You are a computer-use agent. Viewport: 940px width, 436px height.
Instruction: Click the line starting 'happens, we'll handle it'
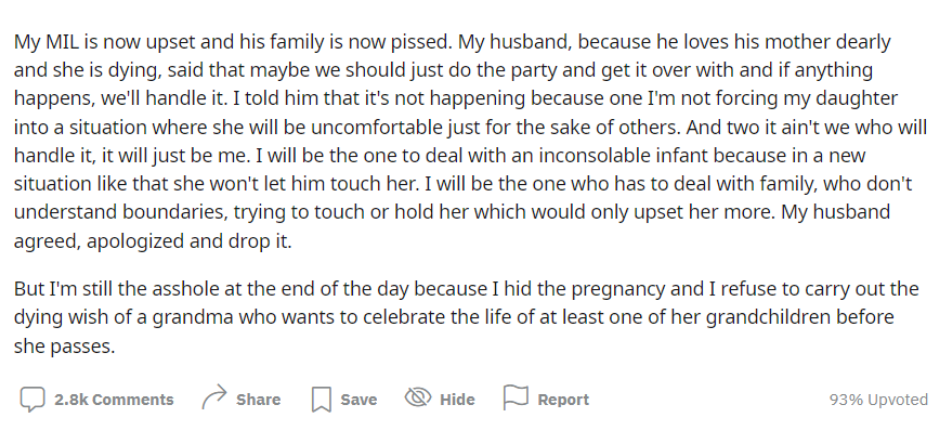coord(456,98)
